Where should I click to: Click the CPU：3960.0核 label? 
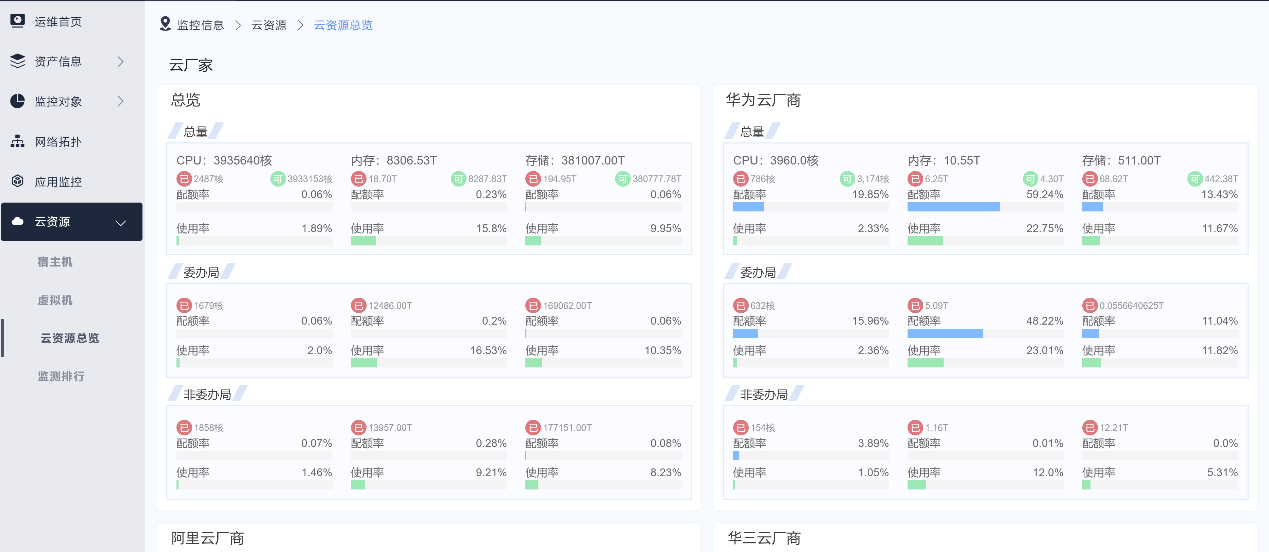pos(776,160)
